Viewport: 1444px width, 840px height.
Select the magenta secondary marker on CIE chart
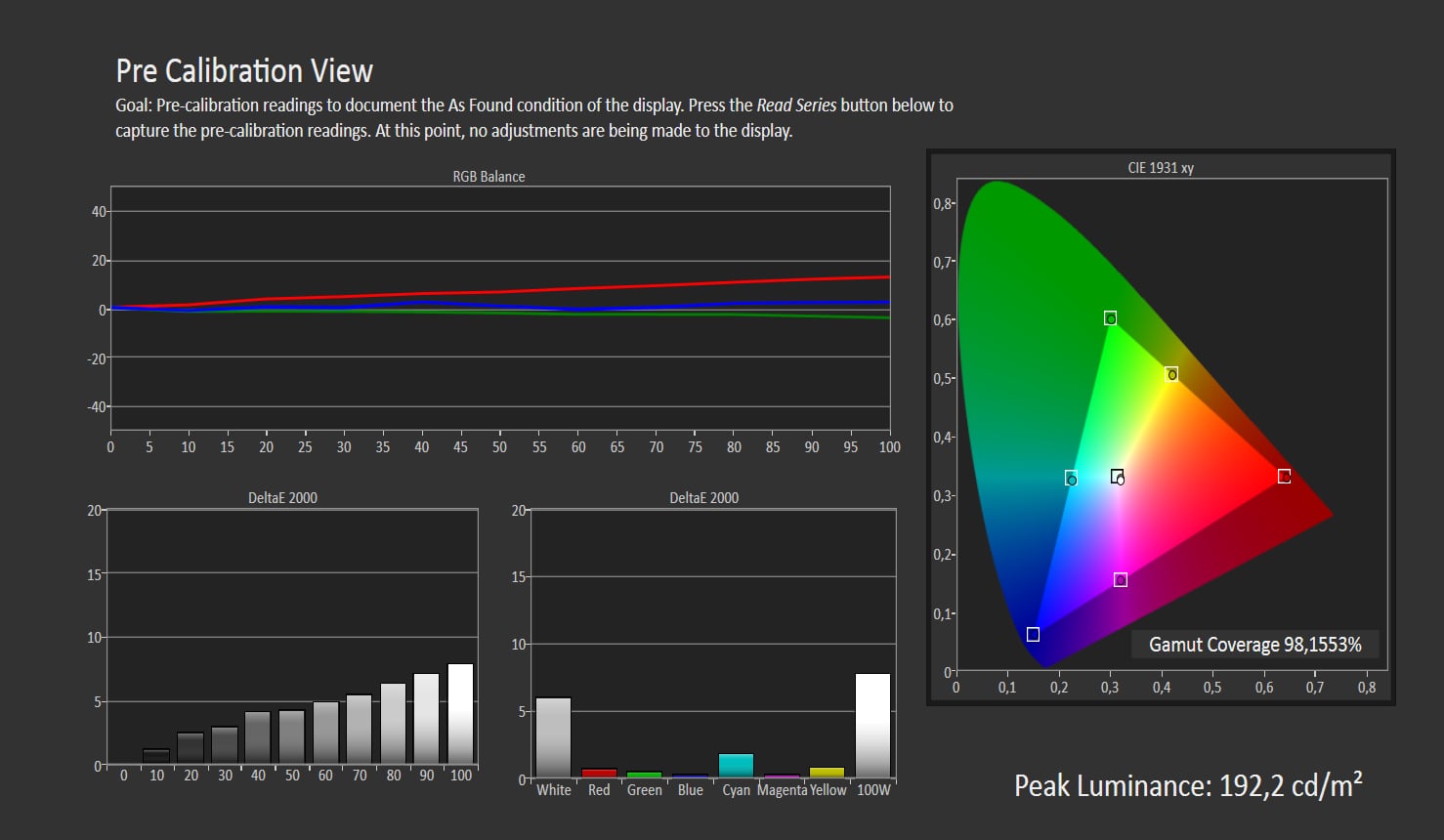click(x=1121, y=580)
